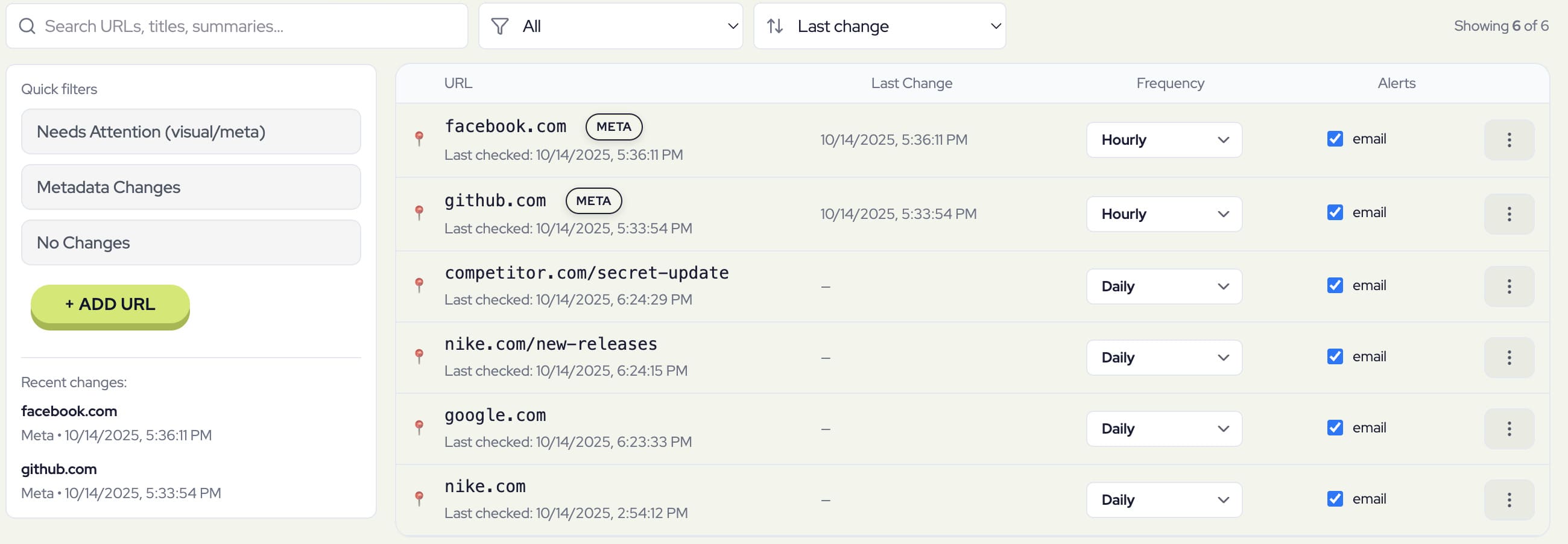Toggle the email checkbox for github.com

tap(1334, 212)
